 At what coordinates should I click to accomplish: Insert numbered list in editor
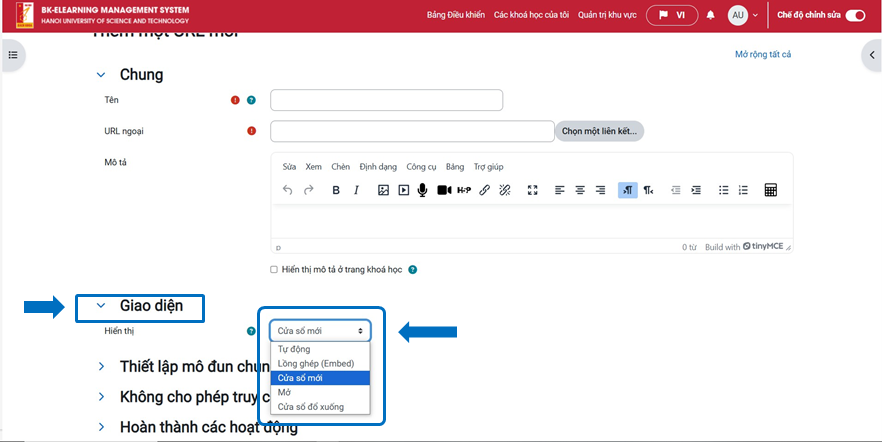743,190
